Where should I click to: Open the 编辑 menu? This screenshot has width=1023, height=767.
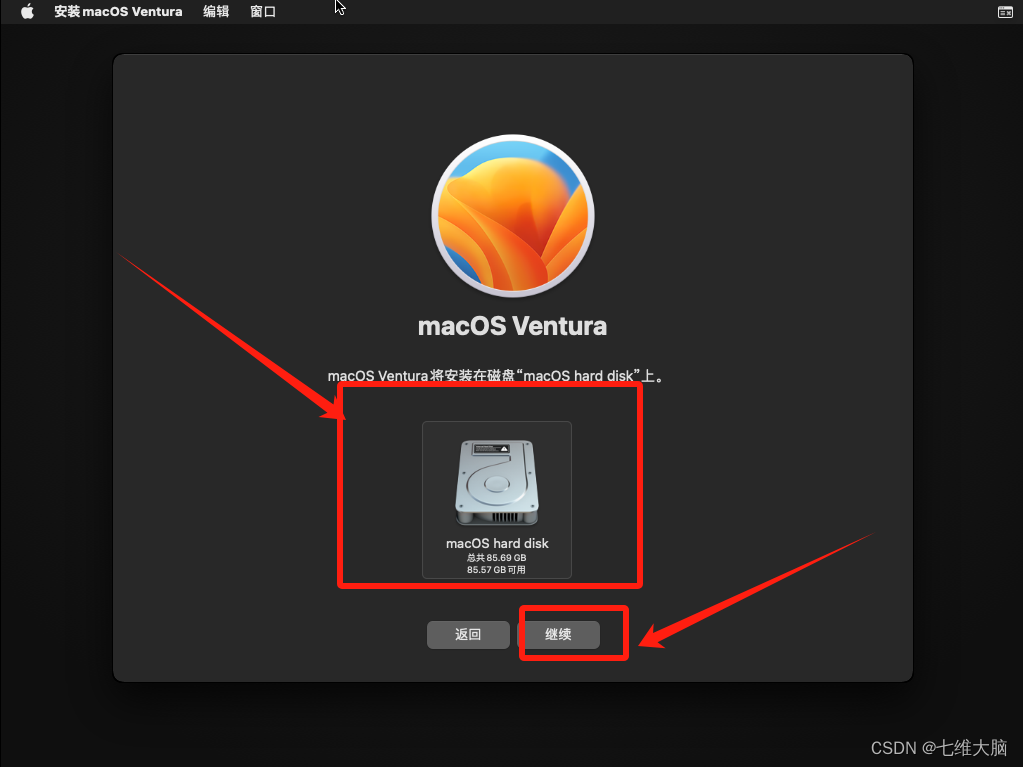(216, 12)
